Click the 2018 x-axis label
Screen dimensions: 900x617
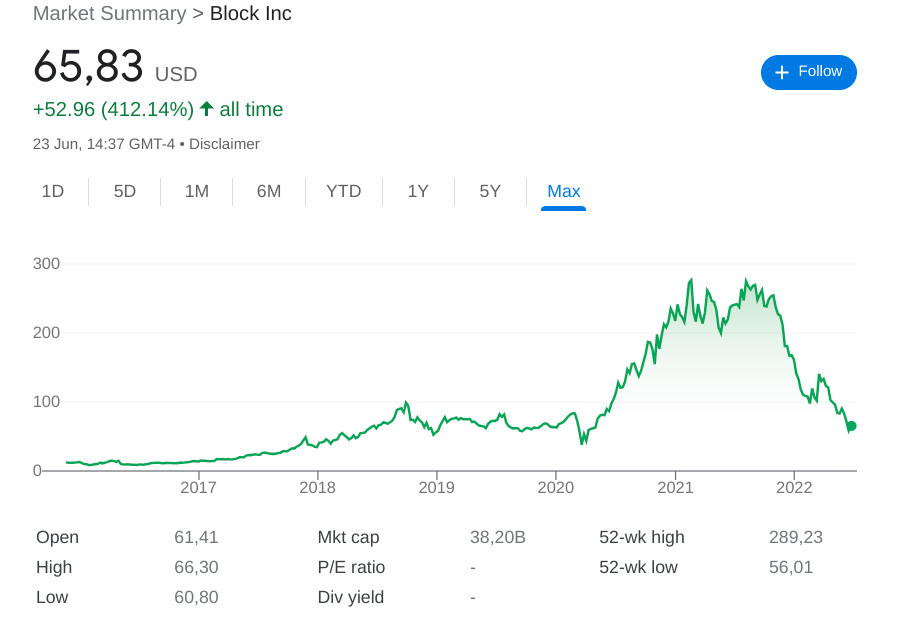[x=318, y=488]
